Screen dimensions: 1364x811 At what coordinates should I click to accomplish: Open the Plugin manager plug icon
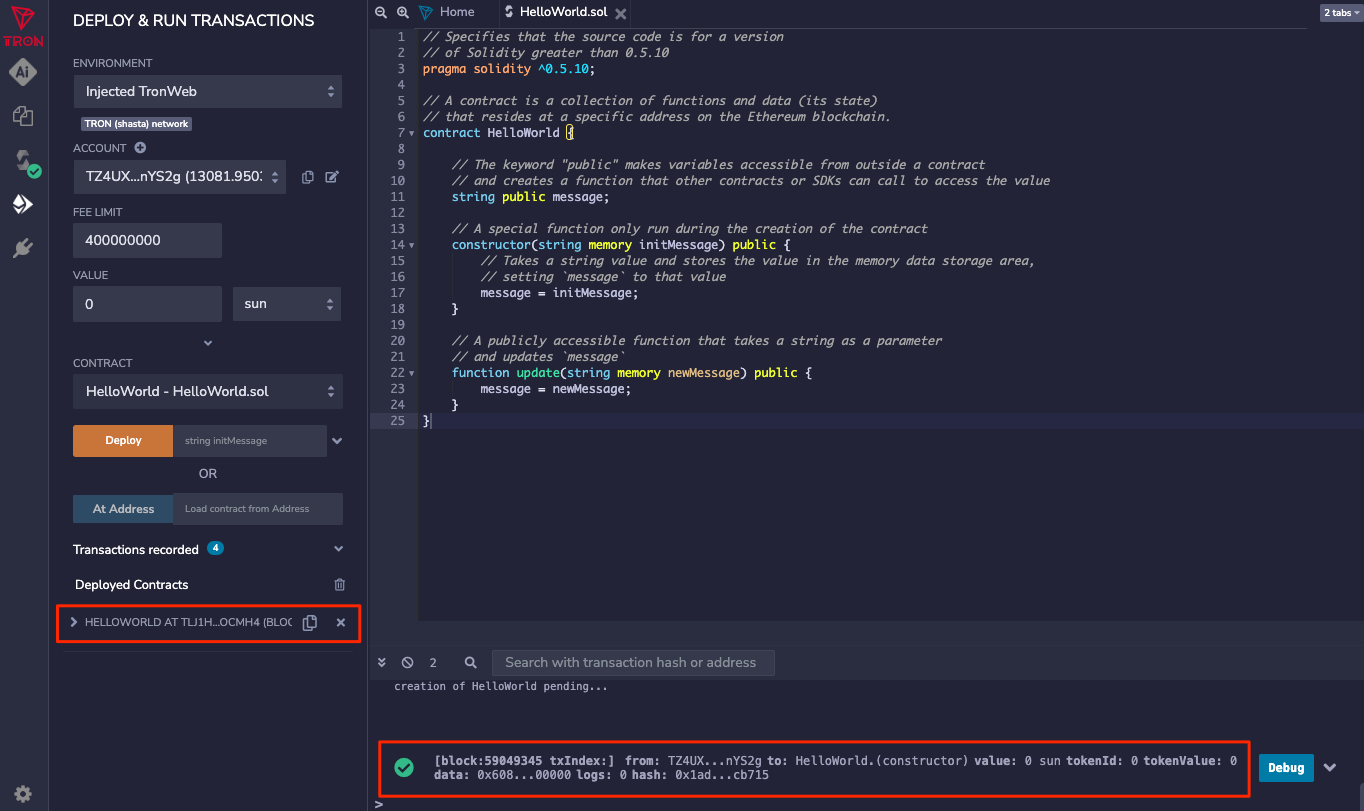point(23,248)
